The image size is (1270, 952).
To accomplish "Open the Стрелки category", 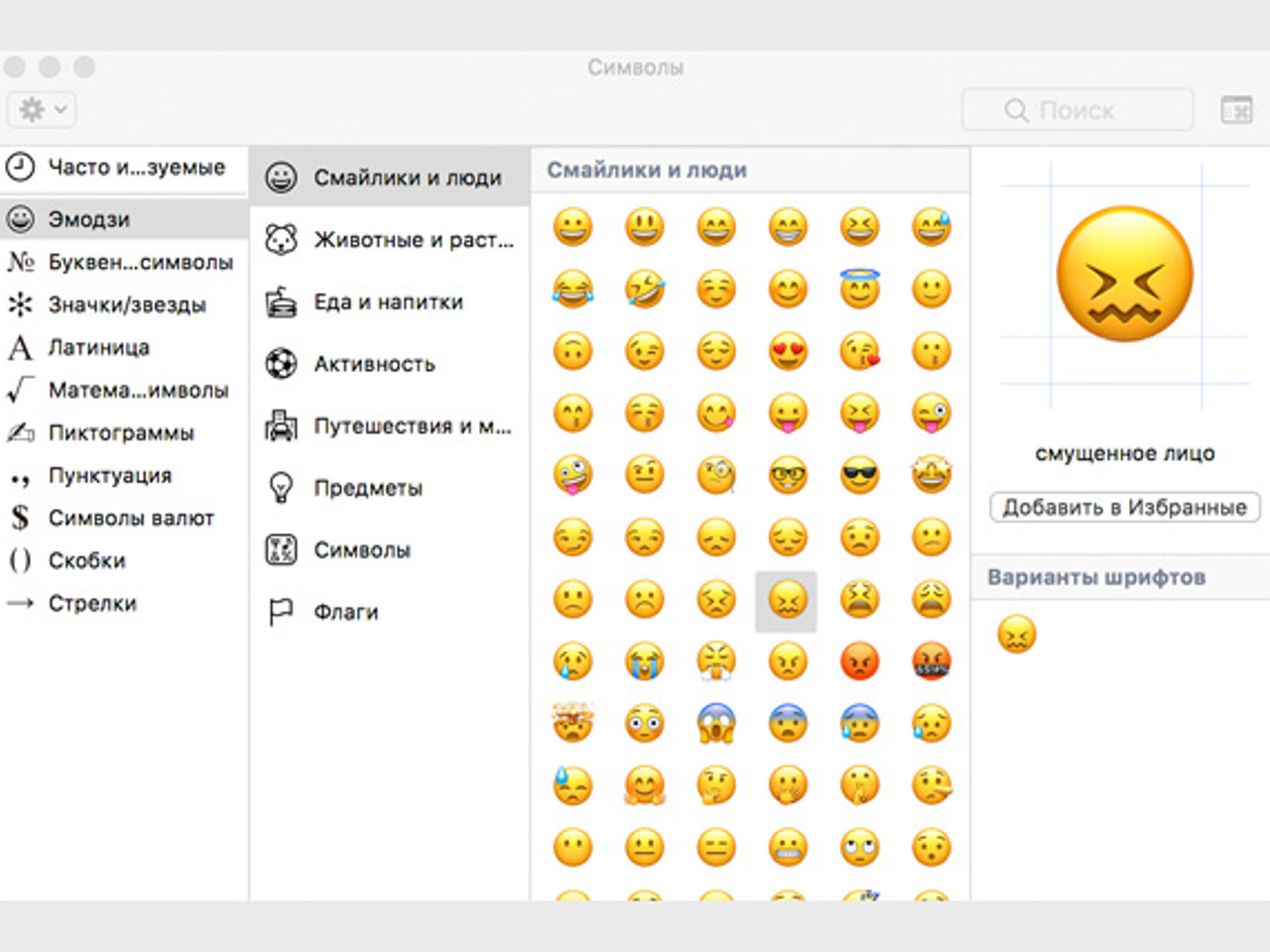I will click(x=92, y=604).
